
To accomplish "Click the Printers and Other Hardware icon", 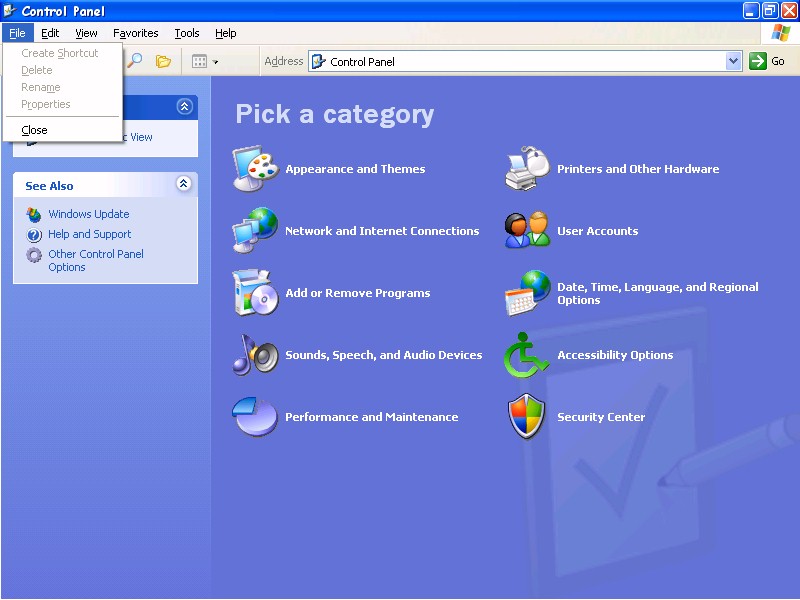I will point(528,168).
